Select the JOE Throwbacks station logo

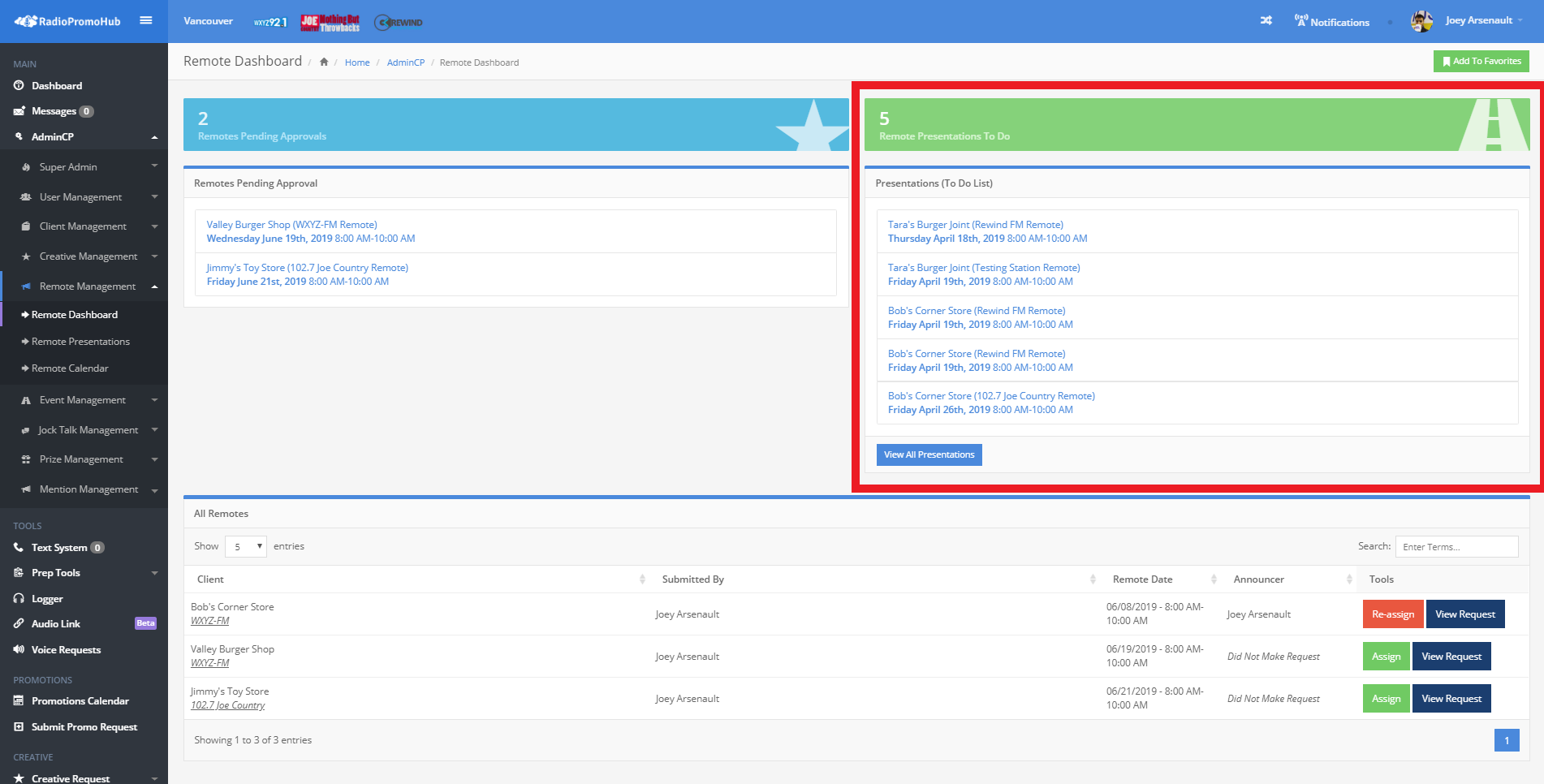pos(330,23)
